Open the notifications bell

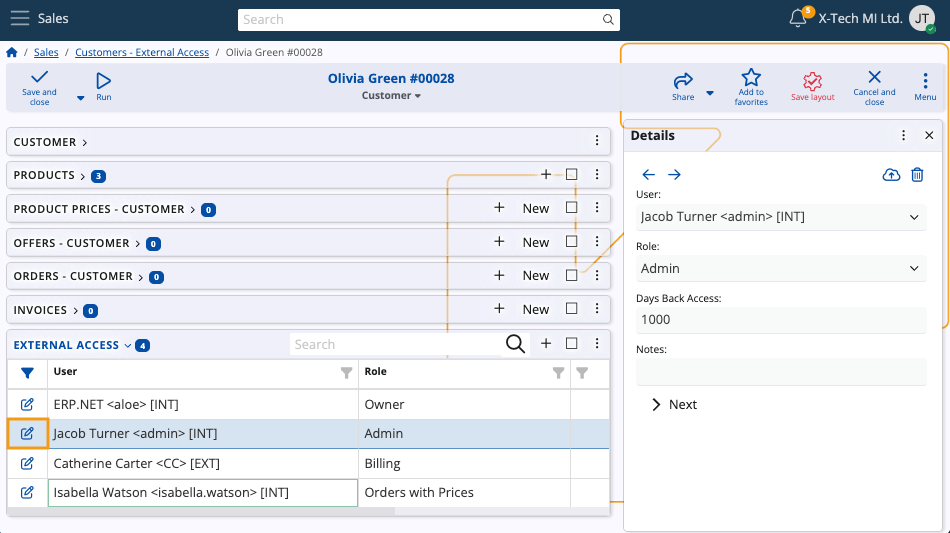tap(798, 18)
